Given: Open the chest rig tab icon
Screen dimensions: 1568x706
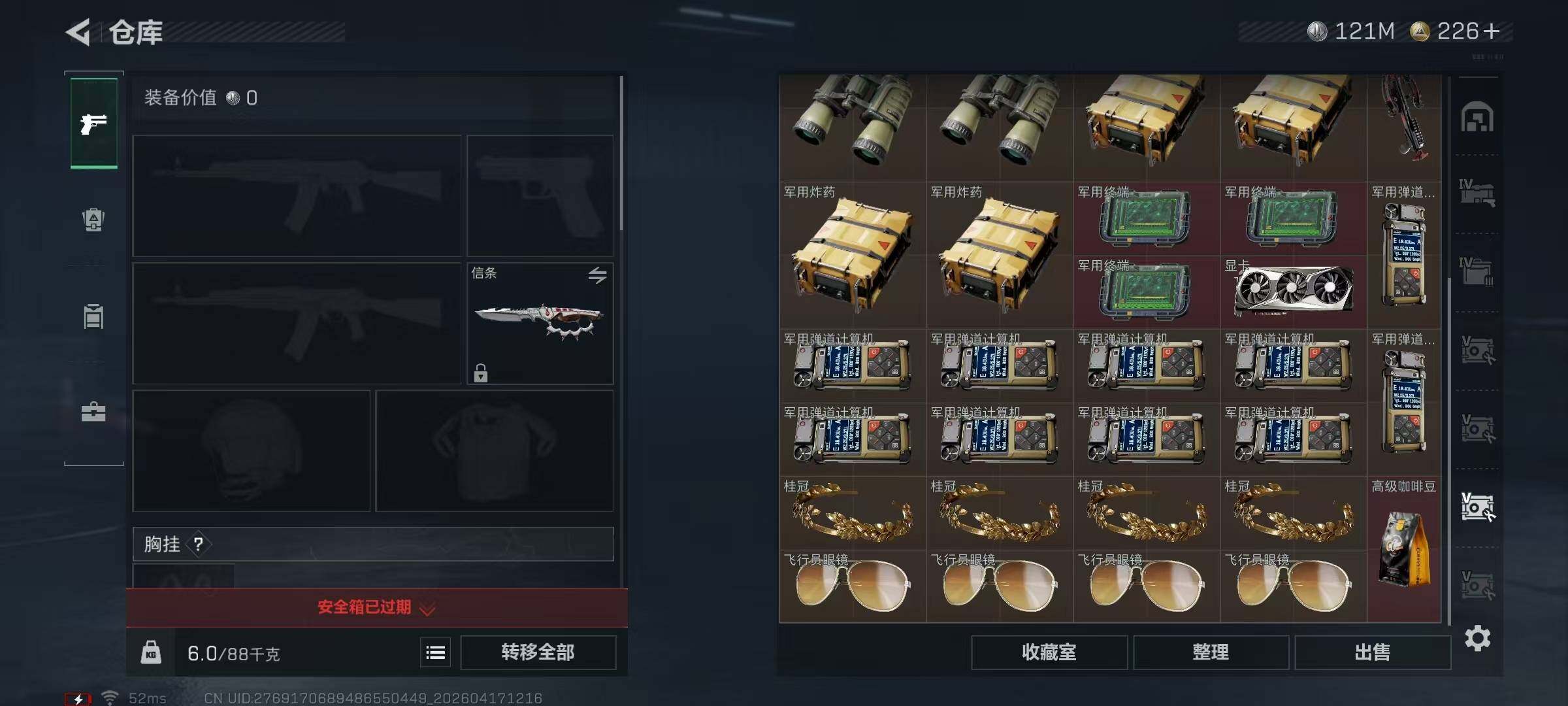Looking at the screenshot, I should tap(93, 316).
